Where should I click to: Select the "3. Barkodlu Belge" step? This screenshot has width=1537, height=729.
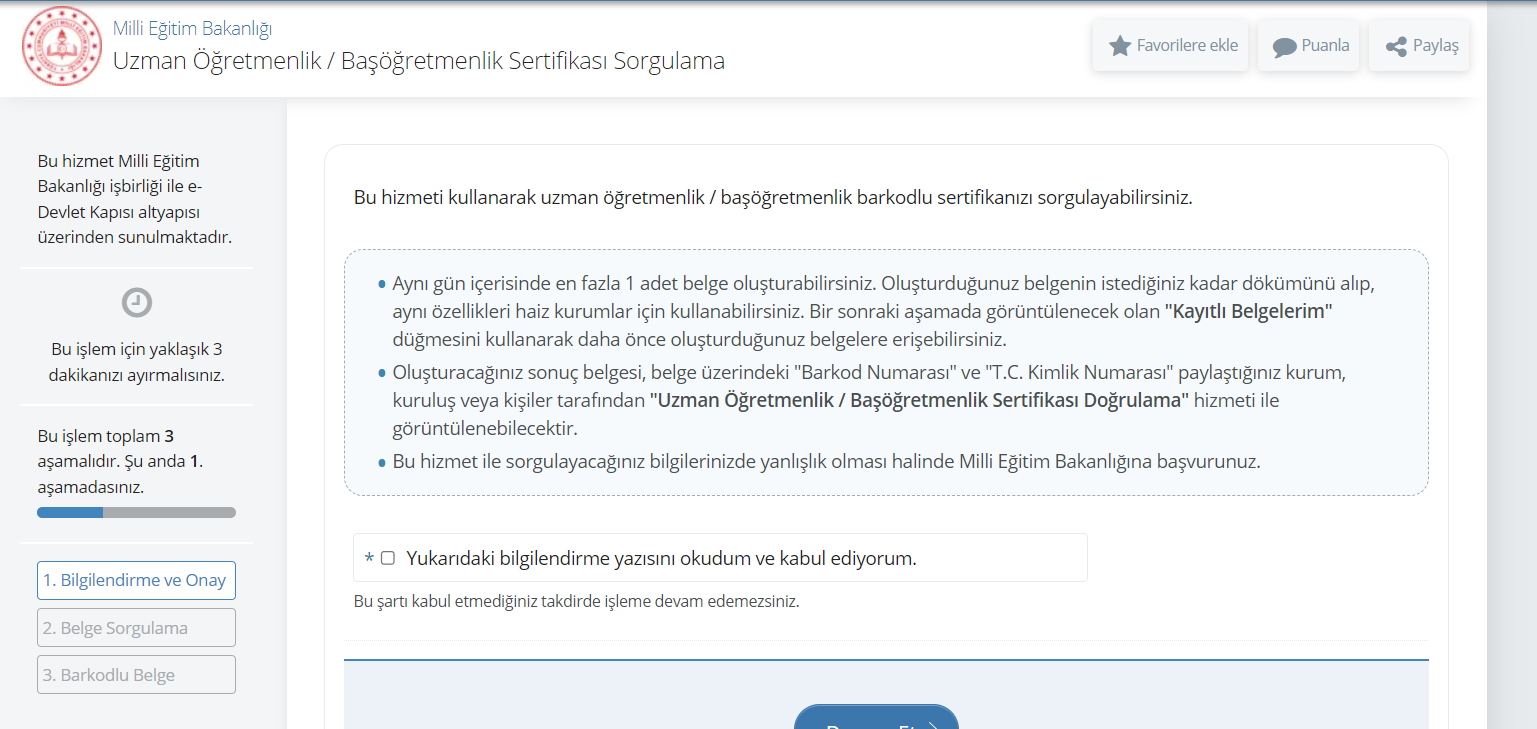tap(136, 674)
